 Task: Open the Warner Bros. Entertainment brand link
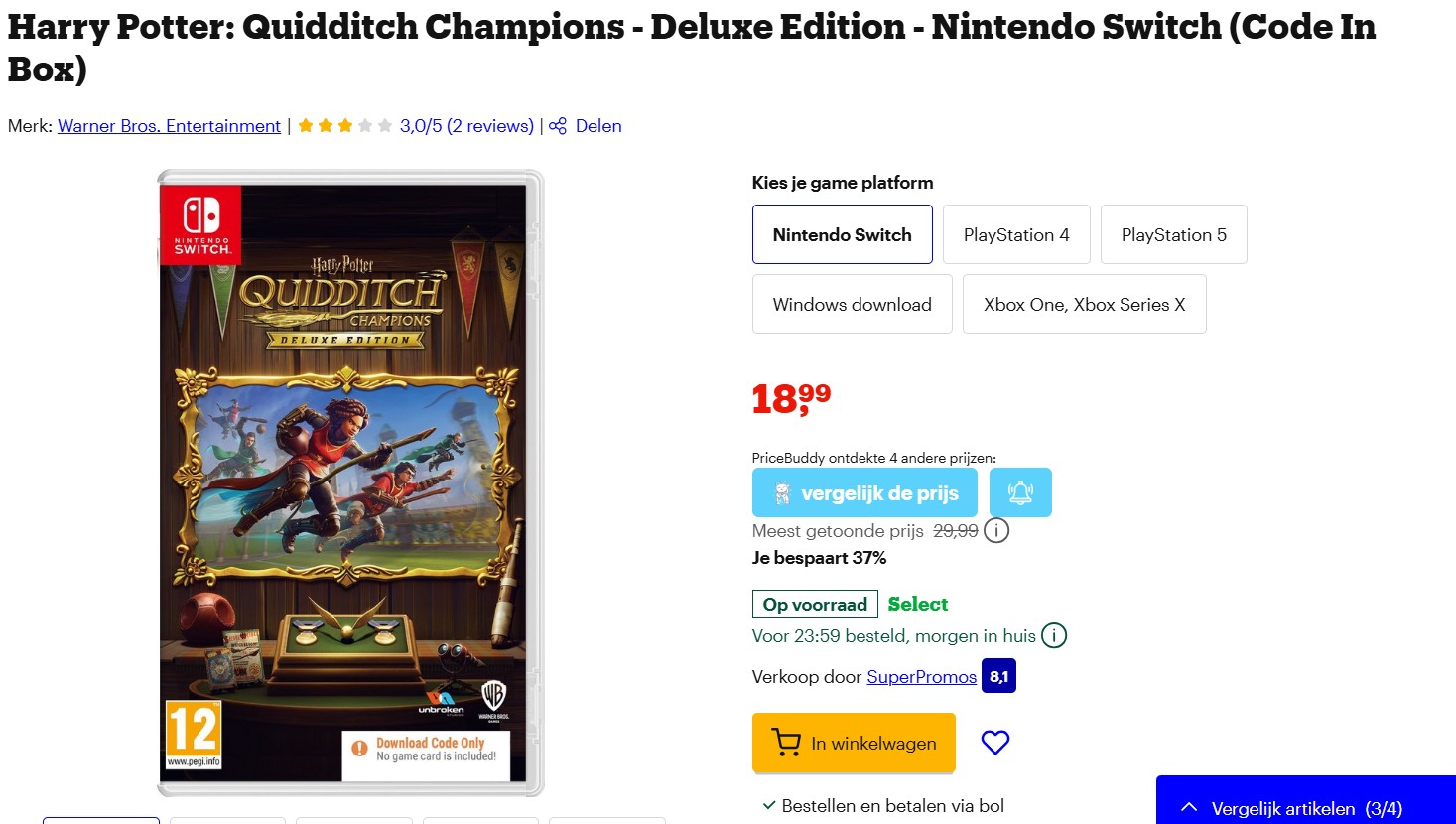tap(169, 125)
